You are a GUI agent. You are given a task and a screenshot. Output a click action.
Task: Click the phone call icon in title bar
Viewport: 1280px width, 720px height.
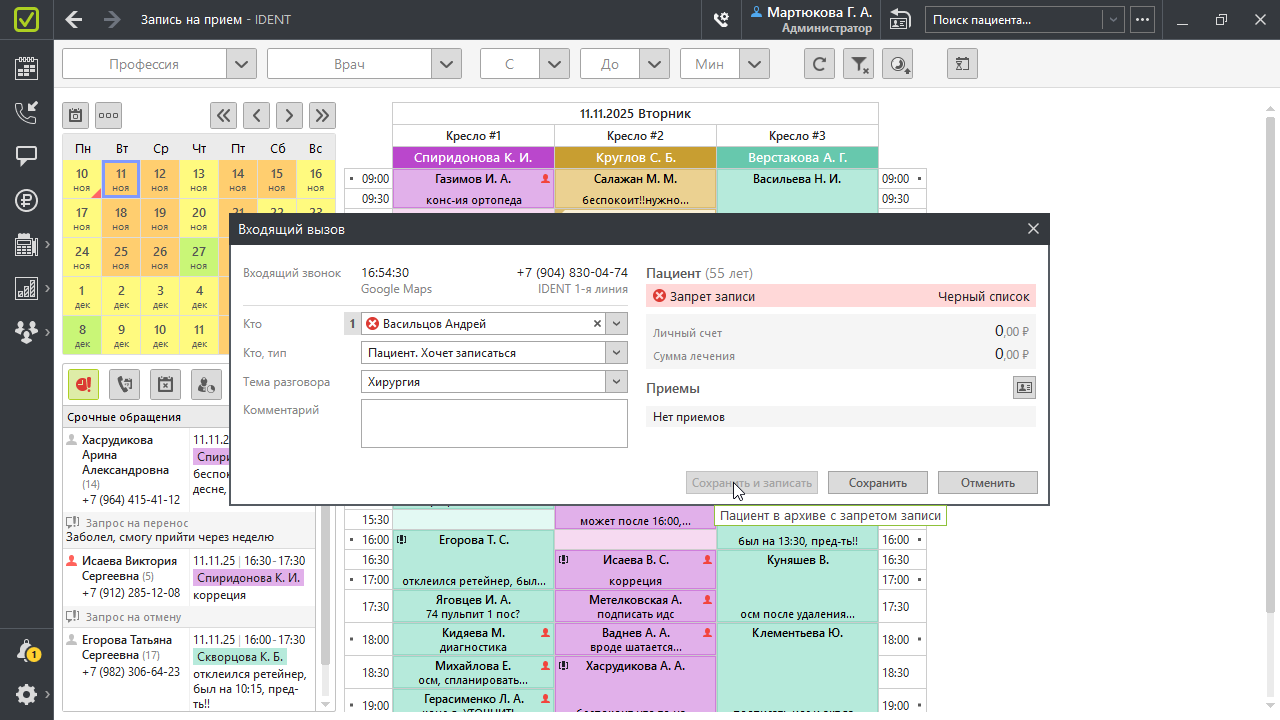[720, 19]
